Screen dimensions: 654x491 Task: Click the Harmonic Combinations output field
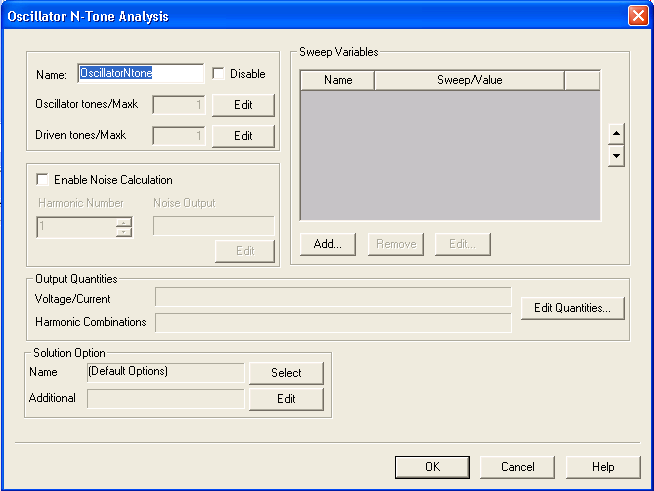(x=333, y=321)
